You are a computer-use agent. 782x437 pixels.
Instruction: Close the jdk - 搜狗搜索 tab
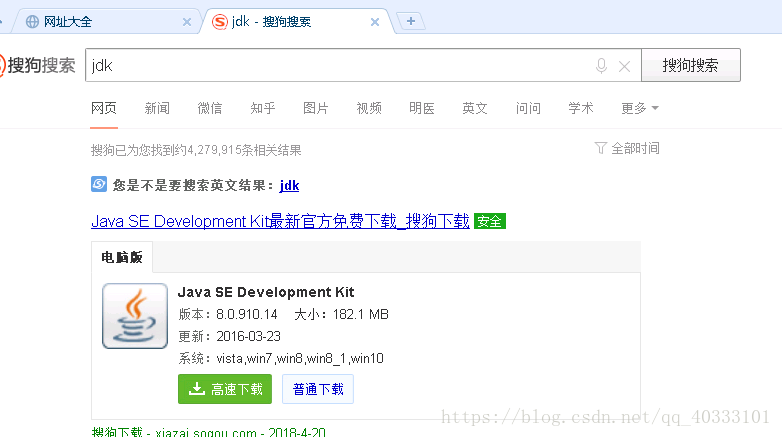pyautogui.click(x=375, y=22)
